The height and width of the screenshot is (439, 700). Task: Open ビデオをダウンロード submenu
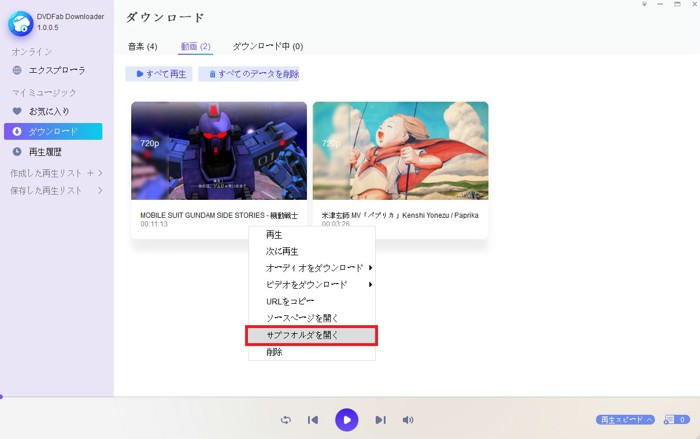[x=312, y=285]
